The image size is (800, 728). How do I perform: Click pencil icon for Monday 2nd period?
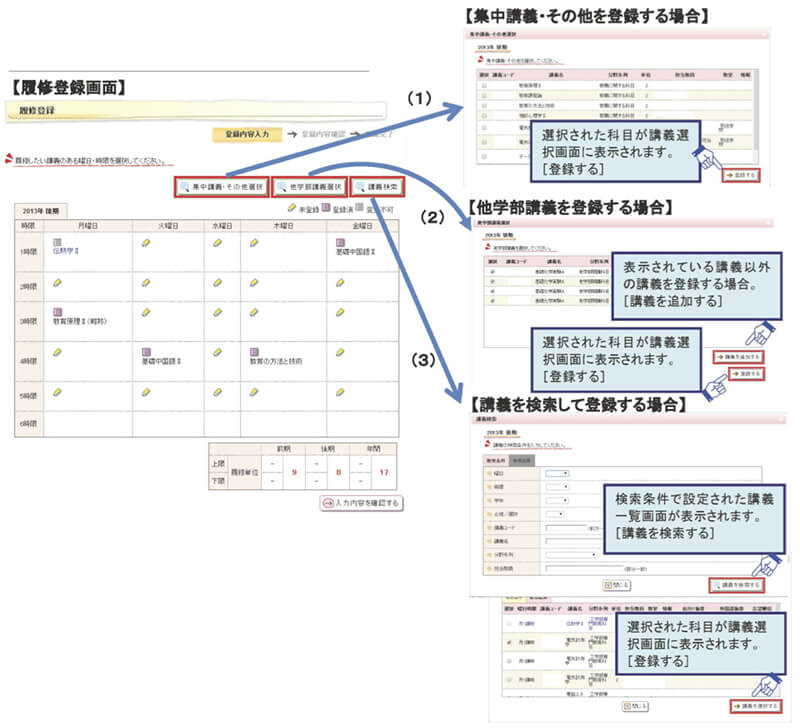pyautogui.click(x=58, y=283)
